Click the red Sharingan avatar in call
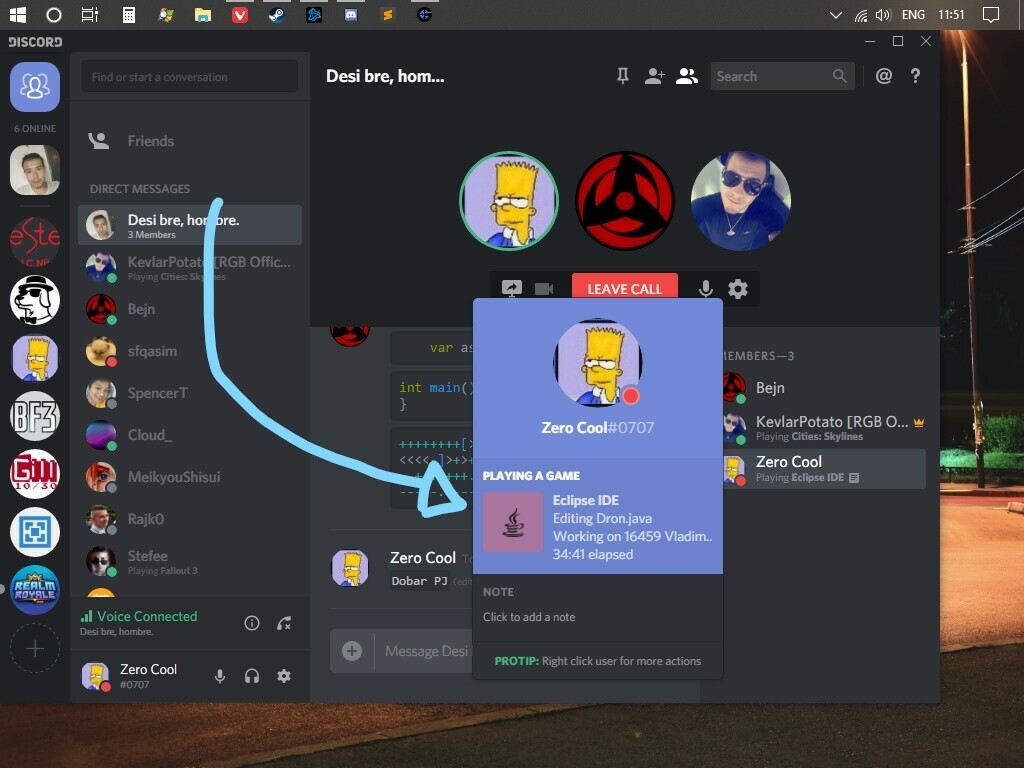The height and width of the screenshot is (768, 1024). (624, 200)
